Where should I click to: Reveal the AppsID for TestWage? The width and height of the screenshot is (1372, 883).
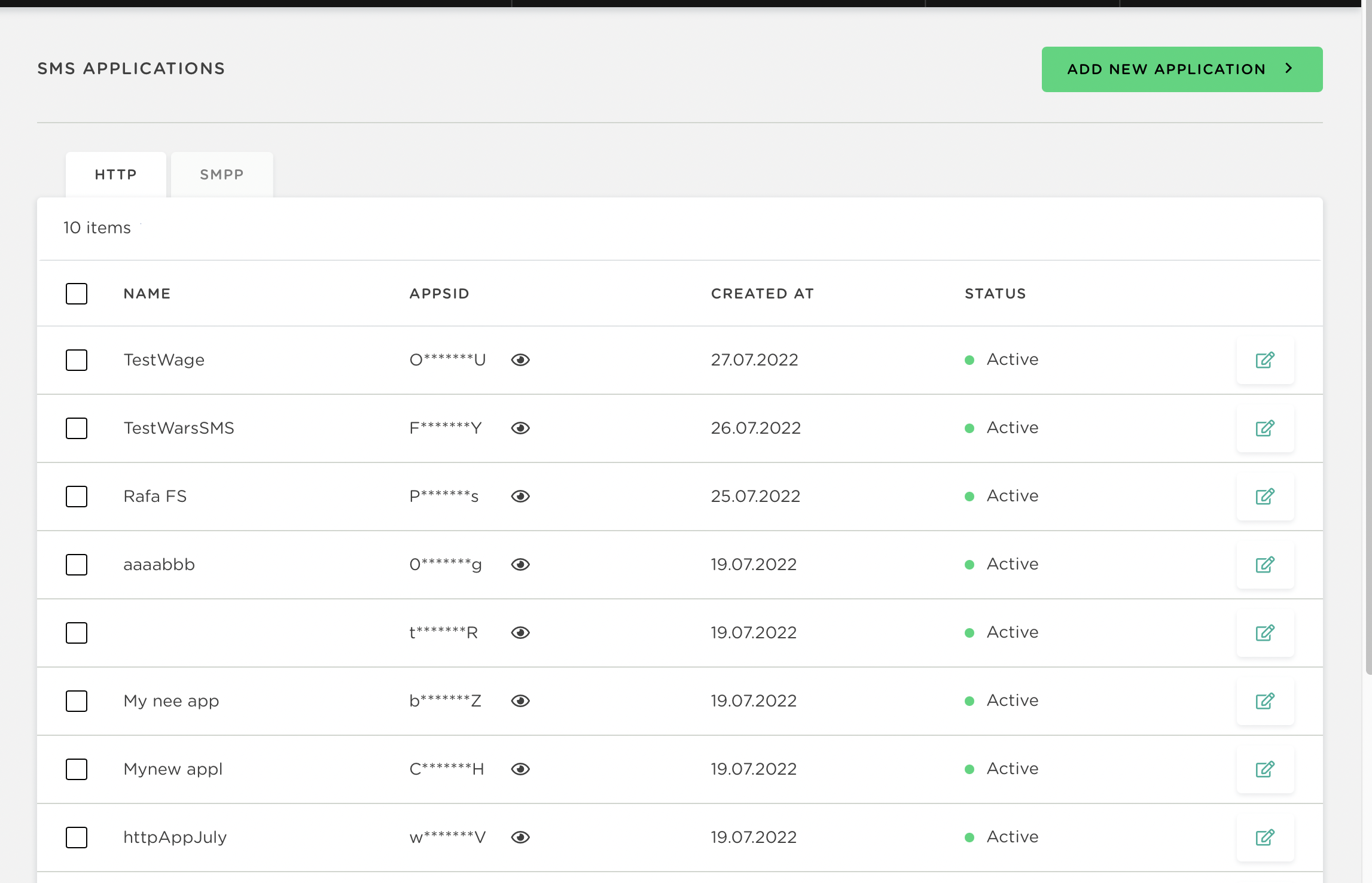click(520, 360)
